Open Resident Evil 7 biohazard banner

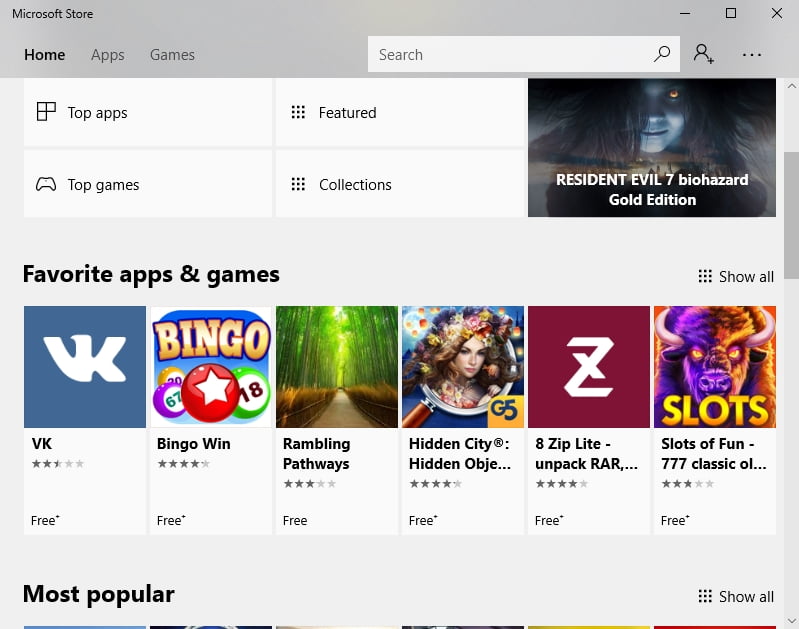[652, 148]
